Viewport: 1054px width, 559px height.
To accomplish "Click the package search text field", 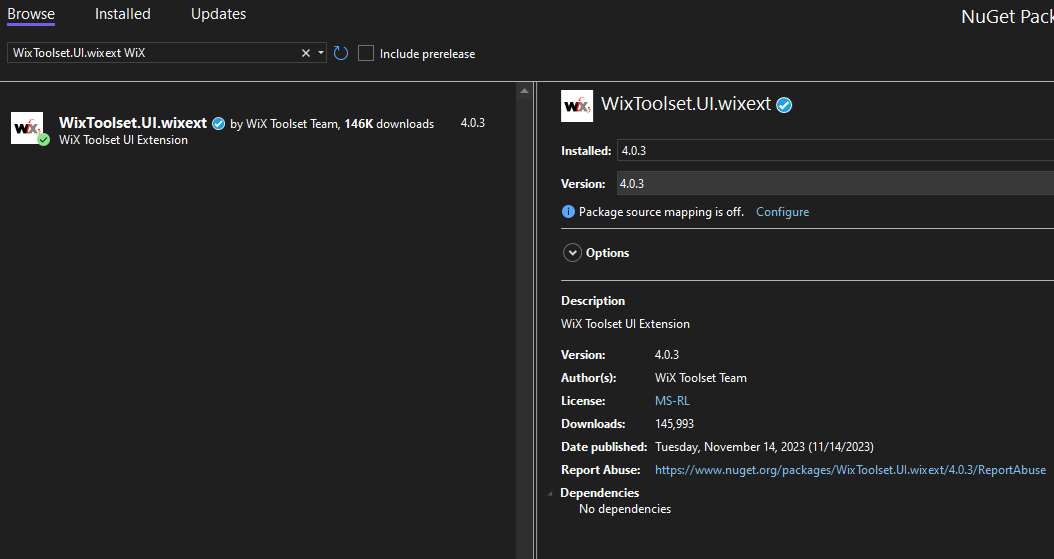I will tap(150, 53).
